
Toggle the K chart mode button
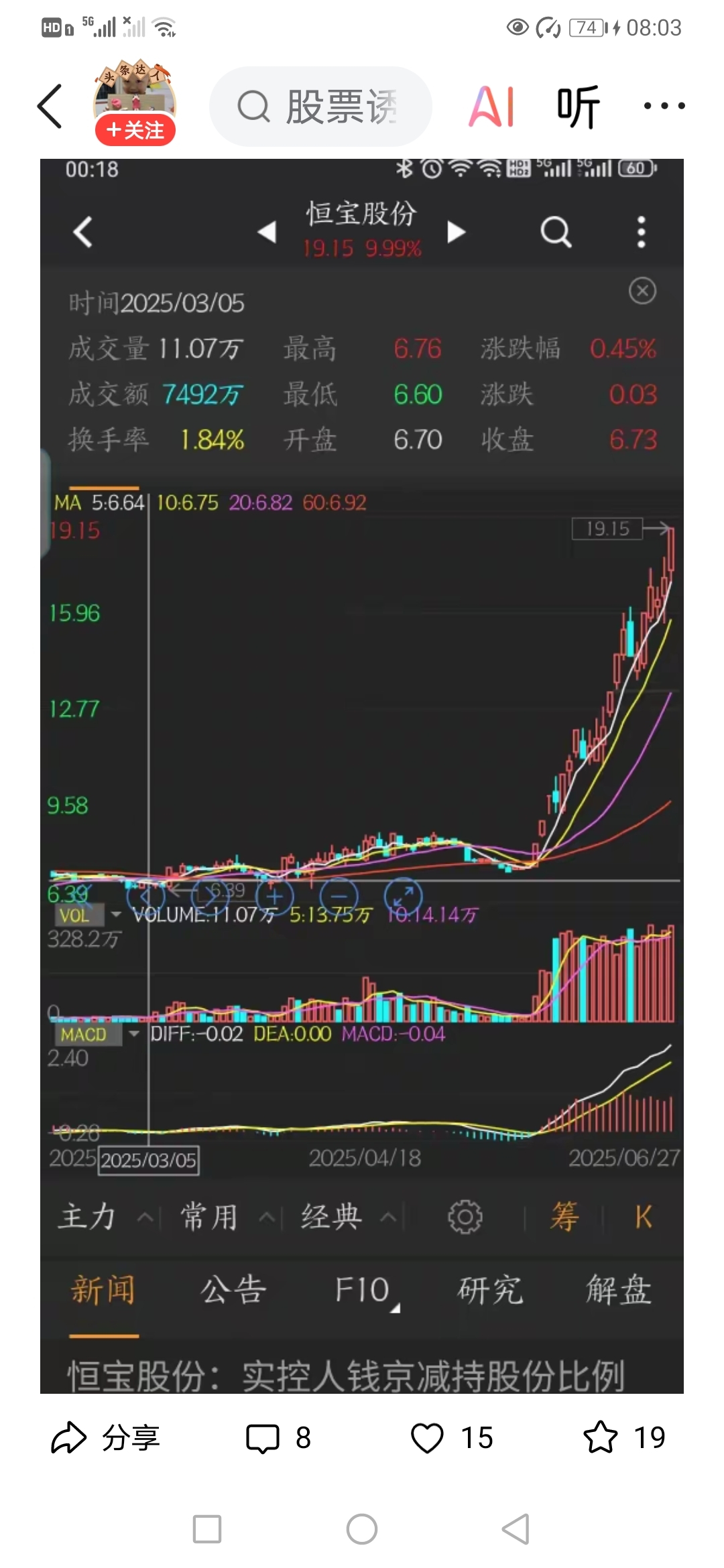click(644, 1217)
